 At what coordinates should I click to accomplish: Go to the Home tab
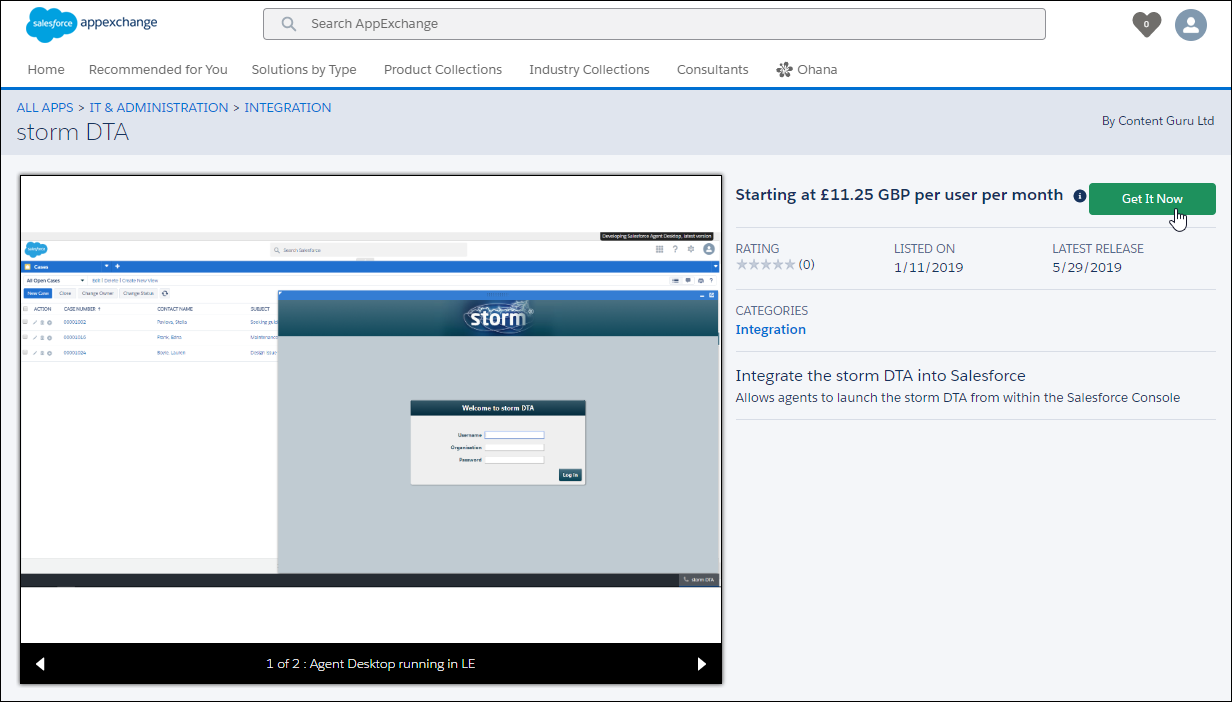46,70
